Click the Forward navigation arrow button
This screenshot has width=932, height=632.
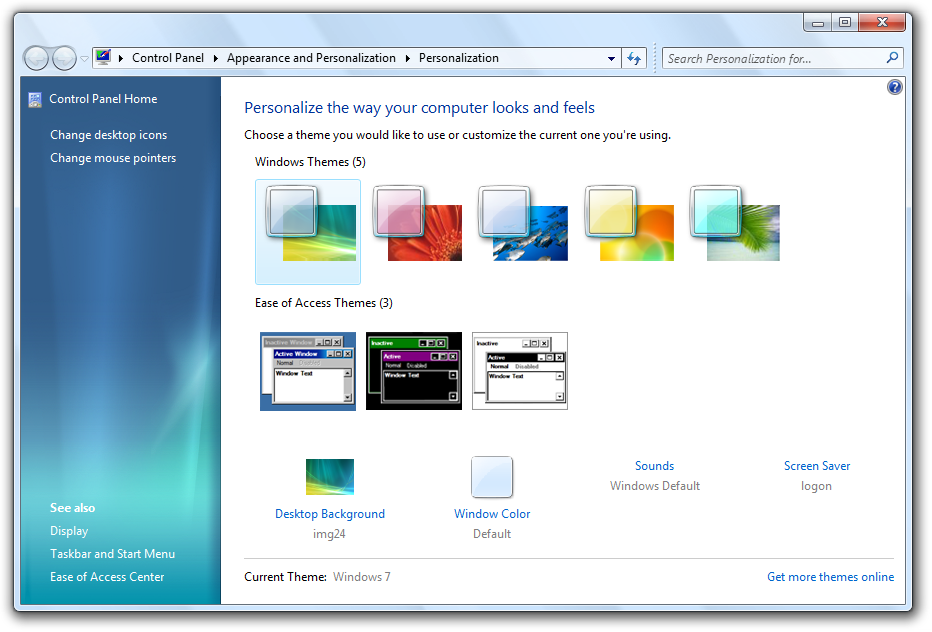[64, 58]
